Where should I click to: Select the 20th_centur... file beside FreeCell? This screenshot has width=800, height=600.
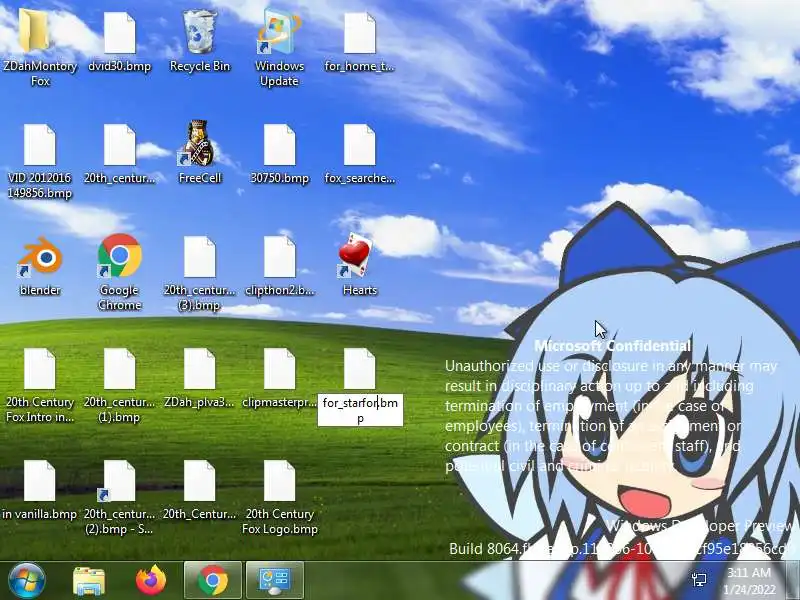(119, 145)
